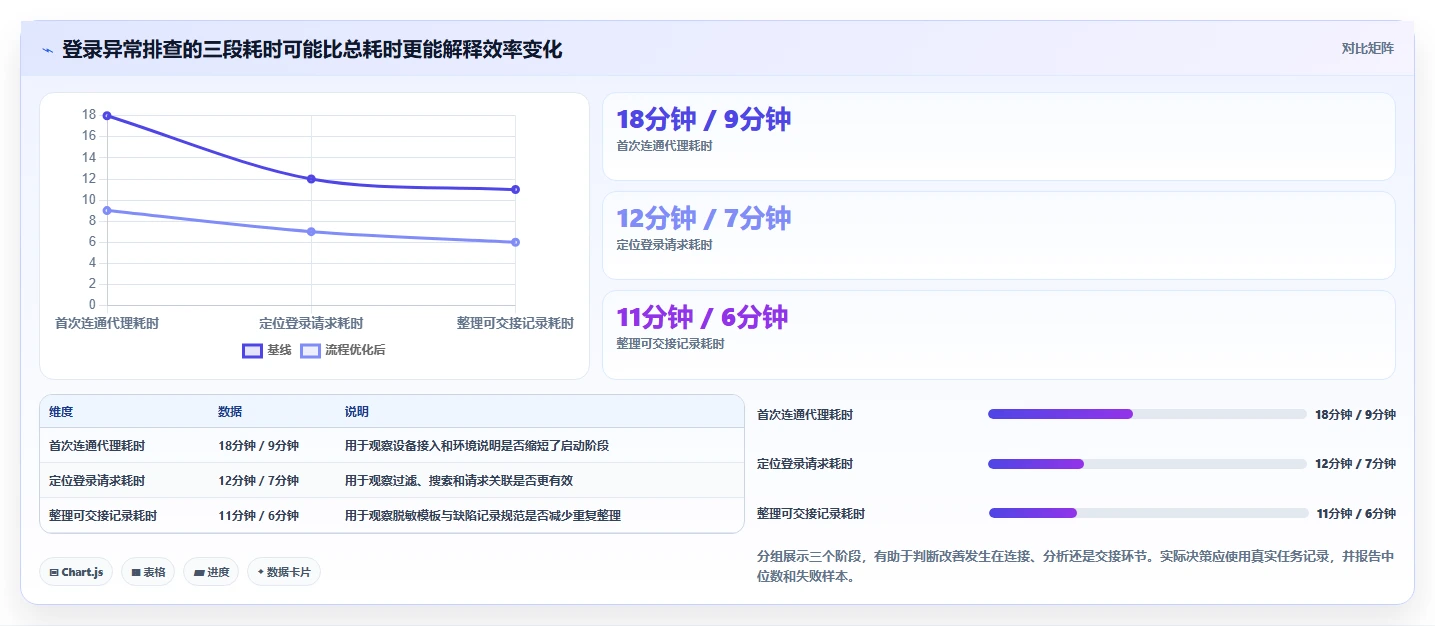
Task: Click the 基线 legend color box
Action: pos(252,350)
